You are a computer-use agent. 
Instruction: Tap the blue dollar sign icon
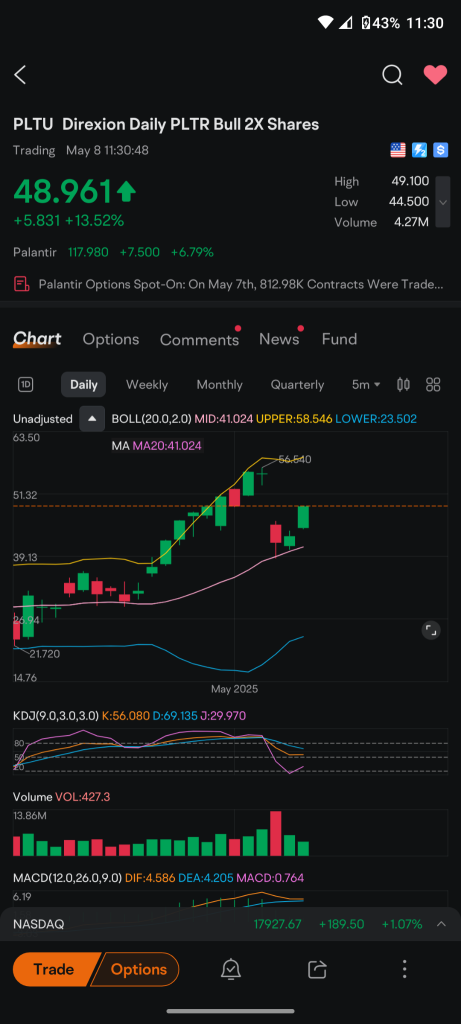point(441,150)
